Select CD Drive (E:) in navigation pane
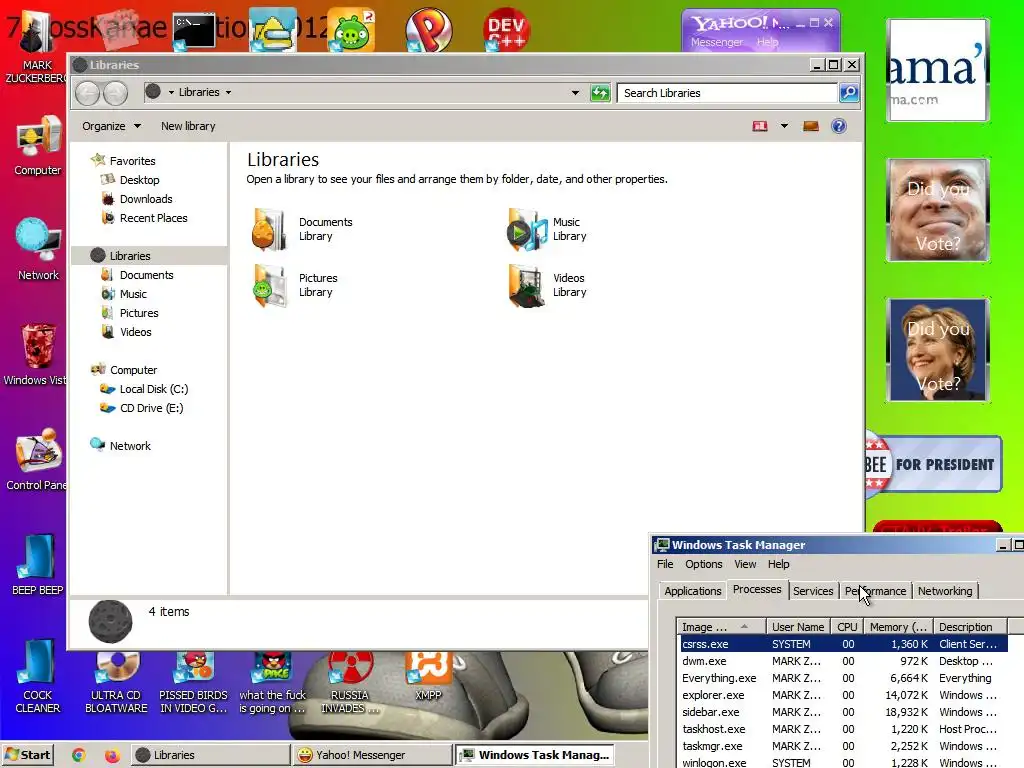The height and width of the screenshot is (768, 1024). tap(151, 408)
